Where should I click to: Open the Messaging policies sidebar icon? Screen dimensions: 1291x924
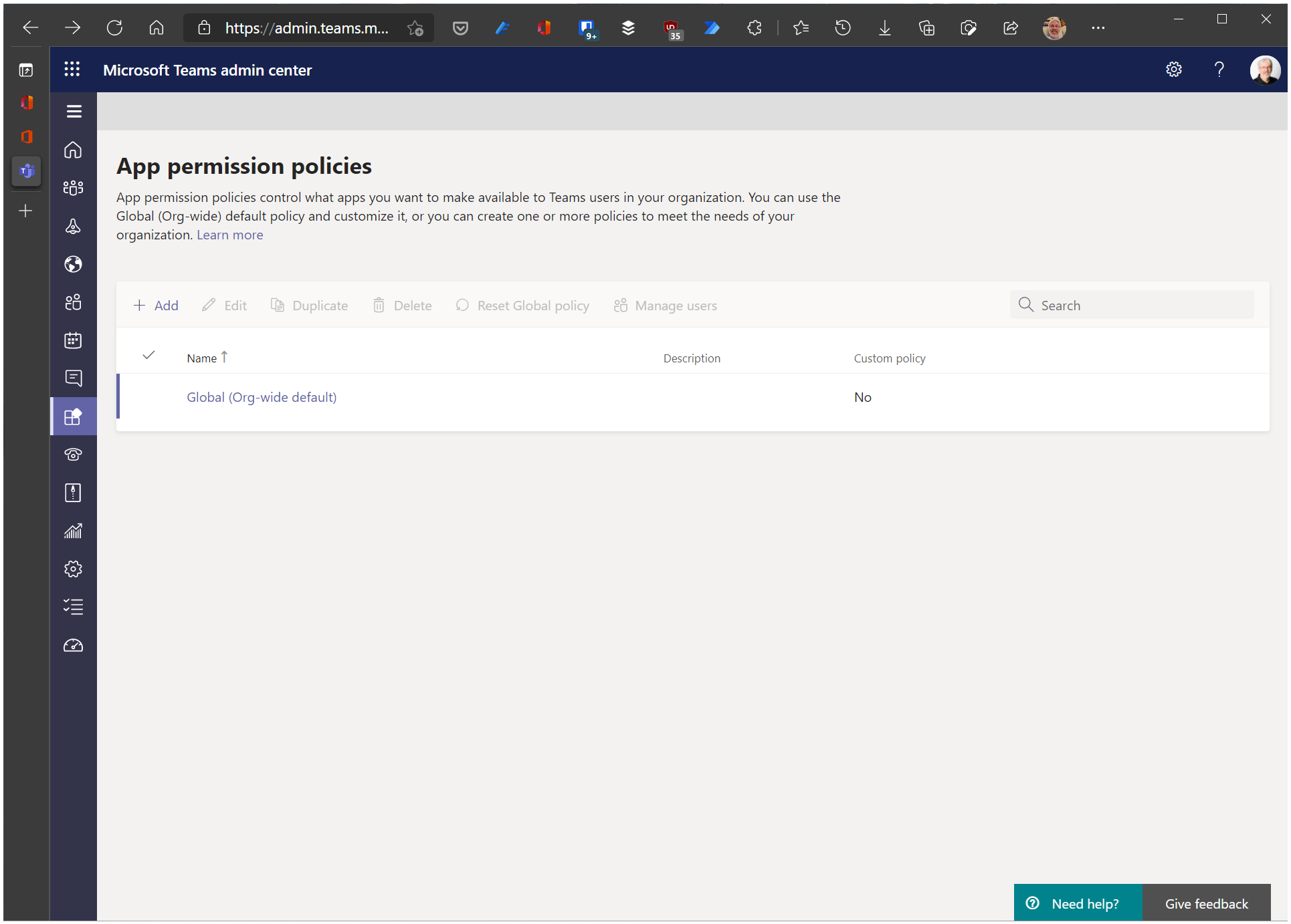(73, 378)
